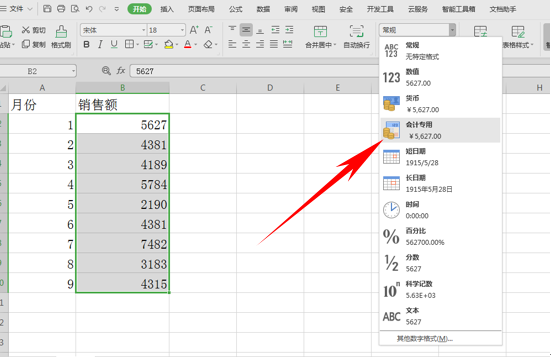
Task: Choose 短日期 short date format
Action: pos(441,157)
